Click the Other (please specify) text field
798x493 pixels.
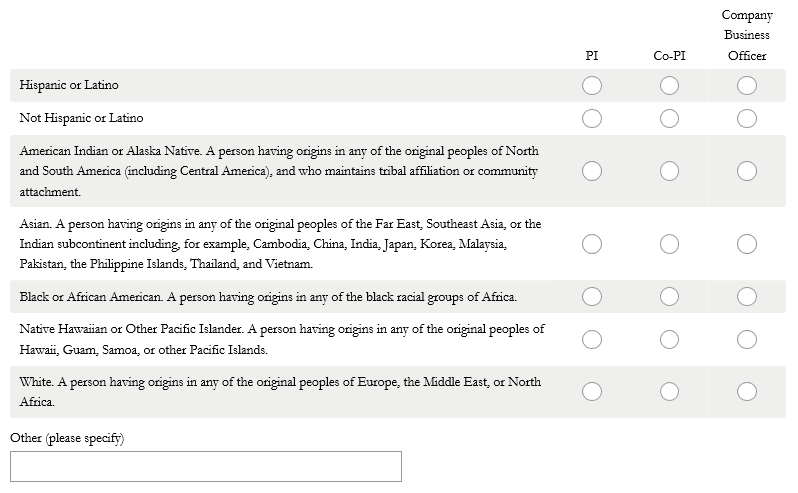pyautogui.click(x=206, y=466)
